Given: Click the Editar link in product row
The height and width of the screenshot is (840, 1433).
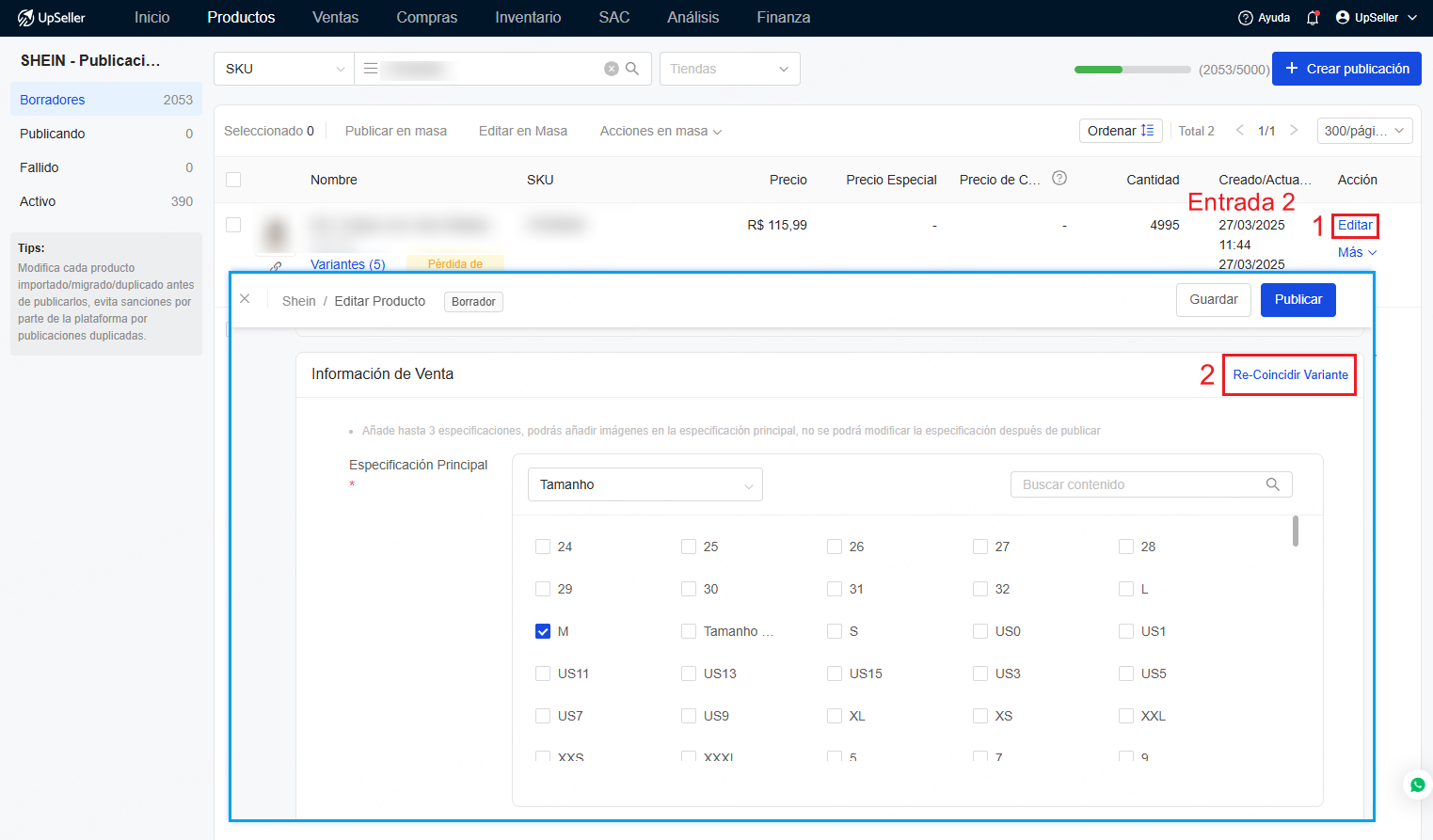Looking at the screenshot, I should click(x=1355, y=225).
